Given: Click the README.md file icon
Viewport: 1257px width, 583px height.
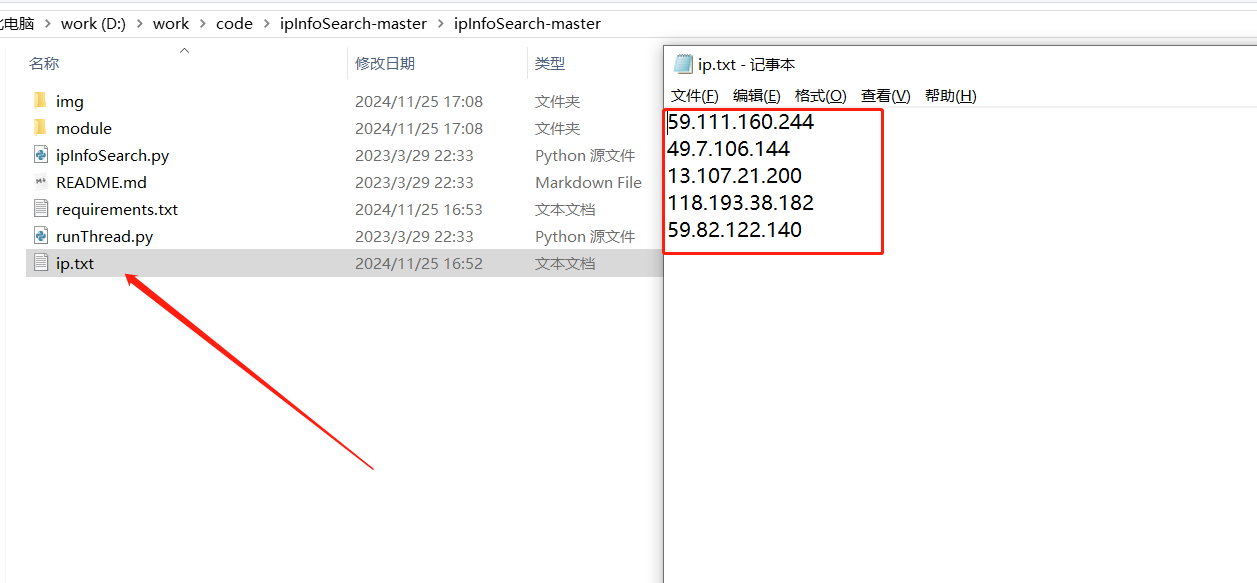Looking at the screenshot, I should tap(40, 182).
